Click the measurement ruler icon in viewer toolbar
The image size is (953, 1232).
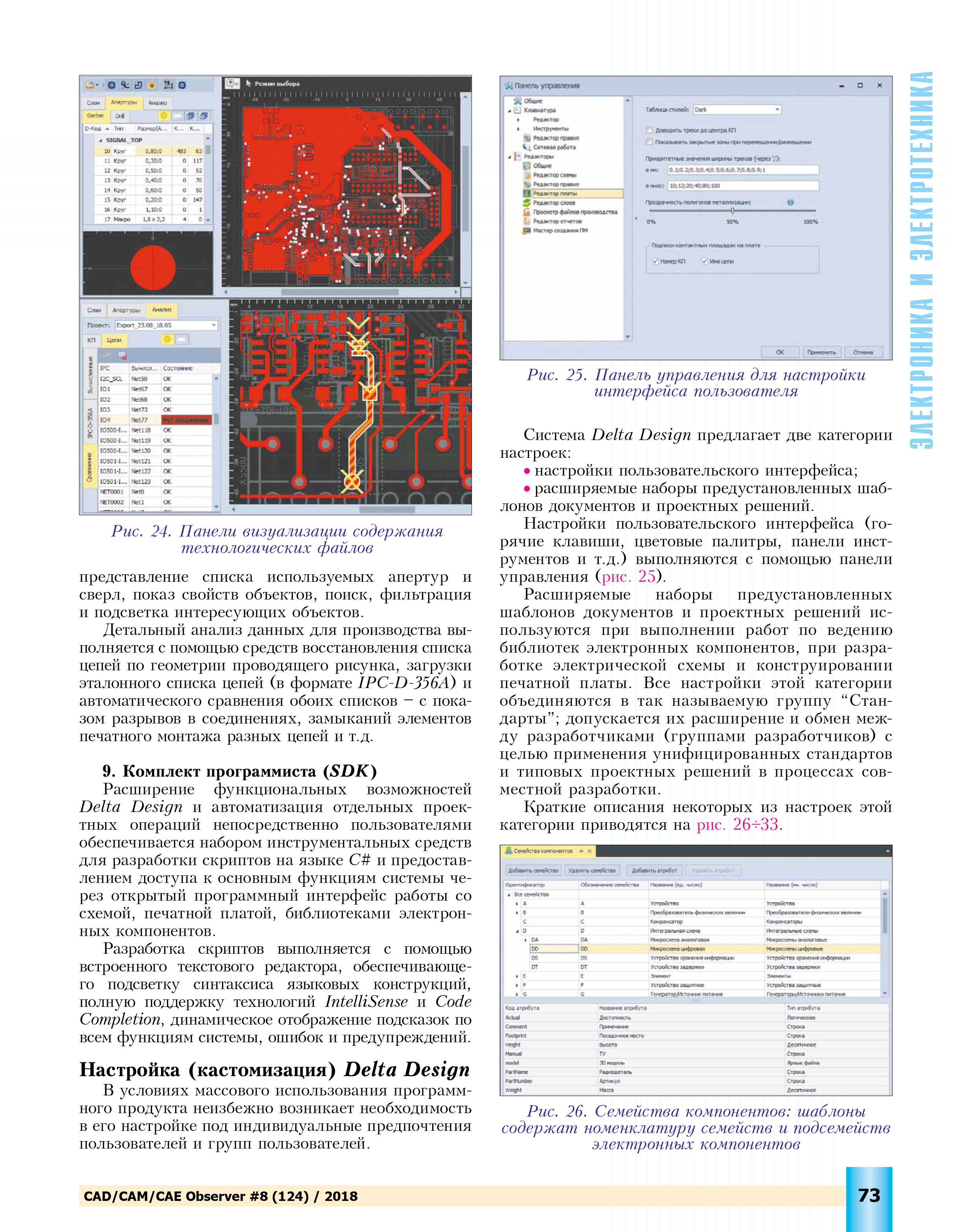(168, 85)
